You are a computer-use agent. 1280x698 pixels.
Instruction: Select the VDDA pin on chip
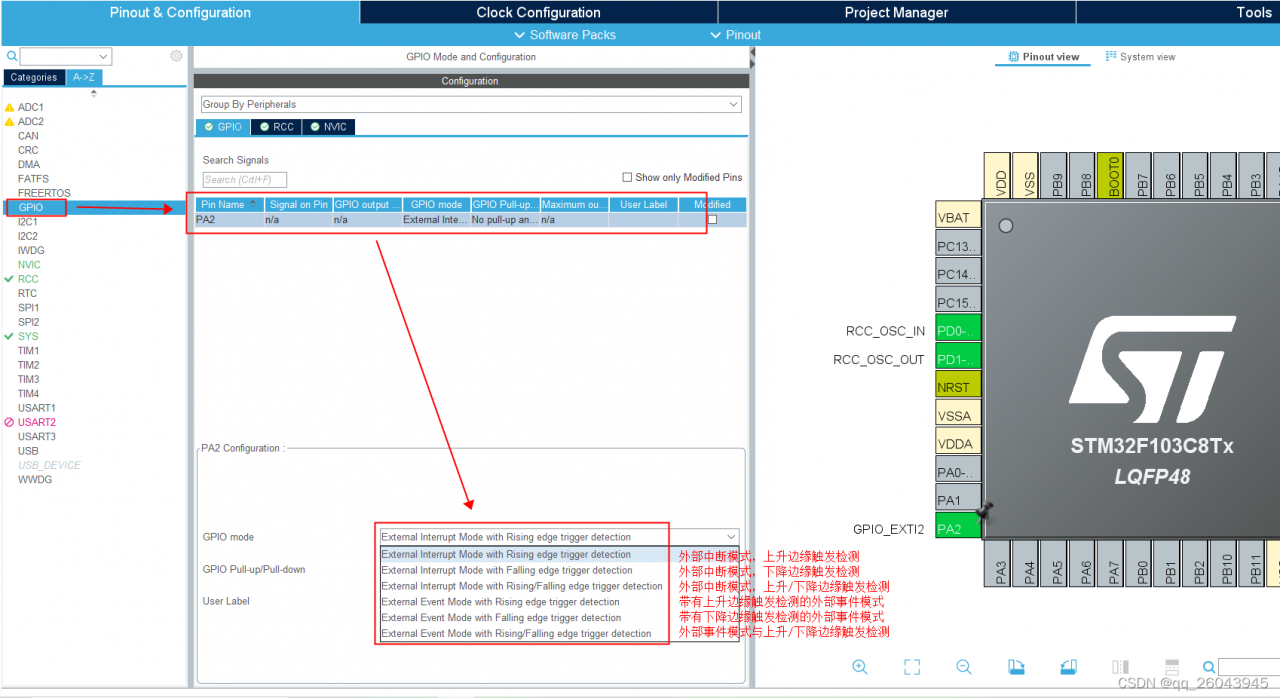pyautogui.click(x=958, y=443)
